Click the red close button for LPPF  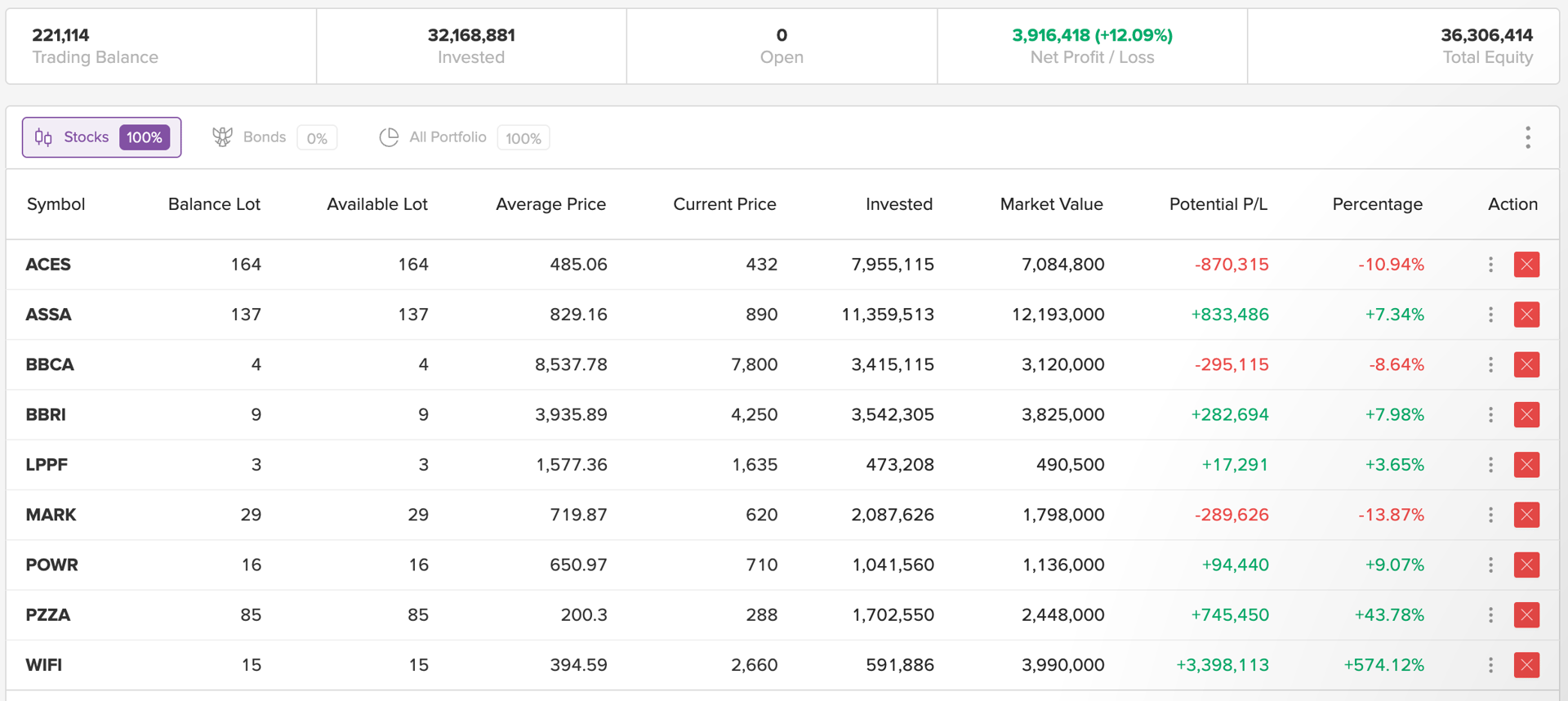pos(1526,465)
